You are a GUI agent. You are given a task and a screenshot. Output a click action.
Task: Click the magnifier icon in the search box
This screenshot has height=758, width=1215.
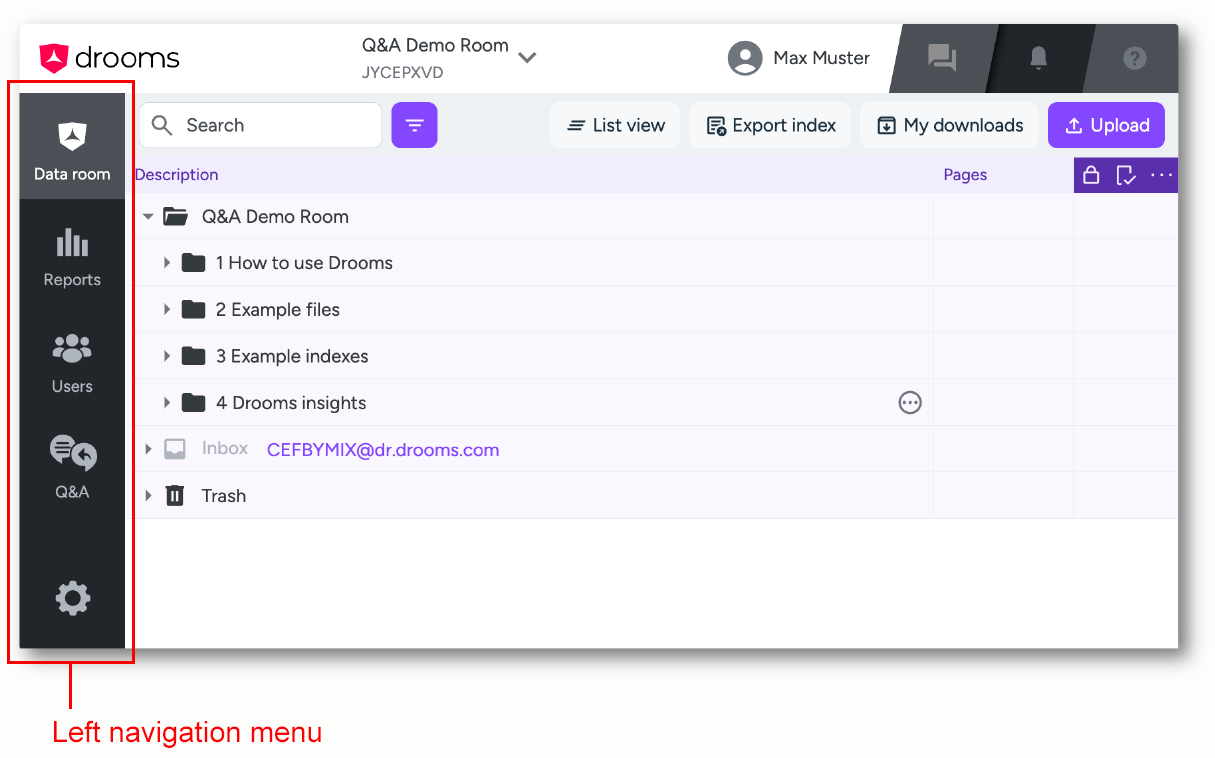(162, 125)
